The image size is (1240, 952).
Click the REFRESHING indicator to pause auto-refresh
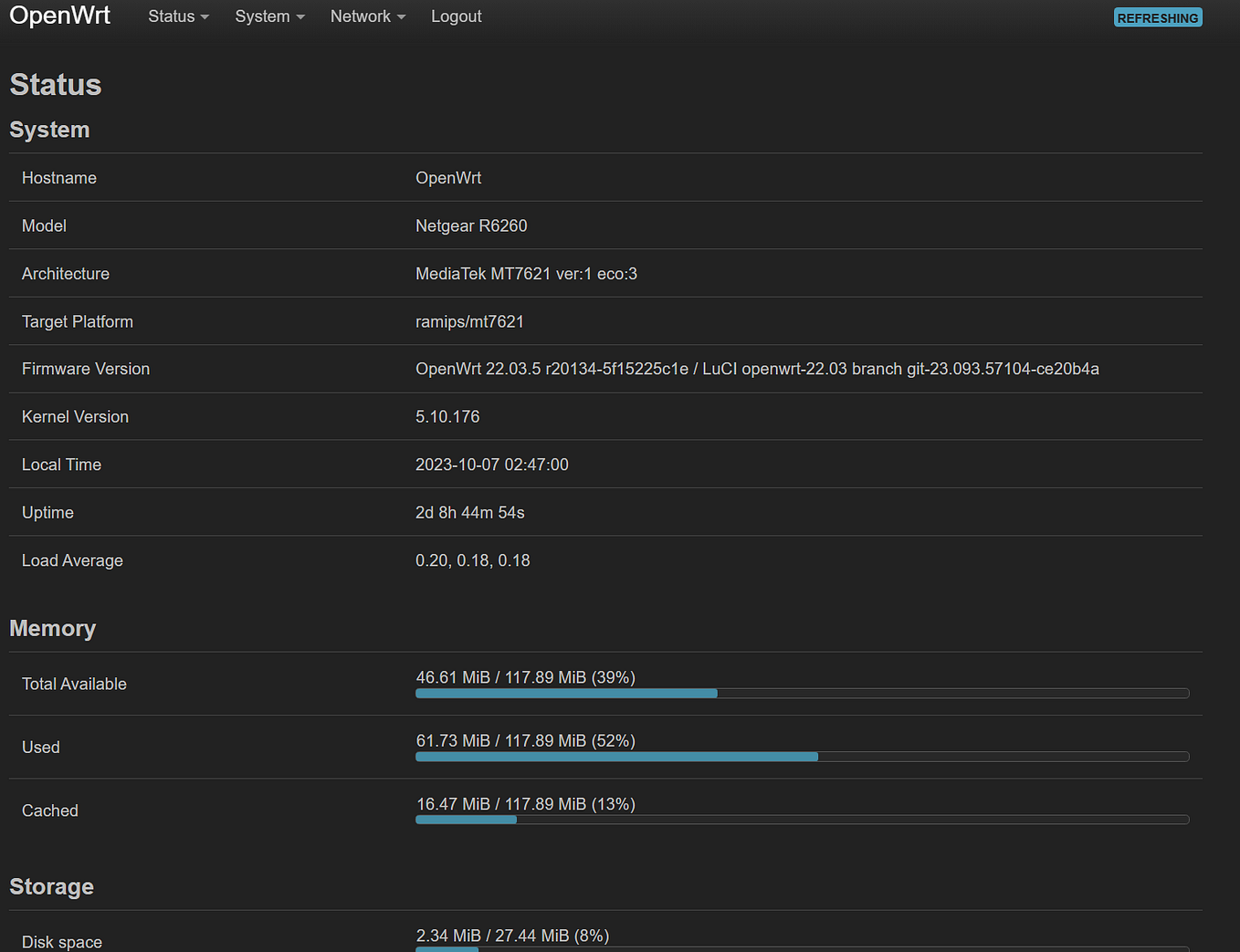tap(1157, 16)
